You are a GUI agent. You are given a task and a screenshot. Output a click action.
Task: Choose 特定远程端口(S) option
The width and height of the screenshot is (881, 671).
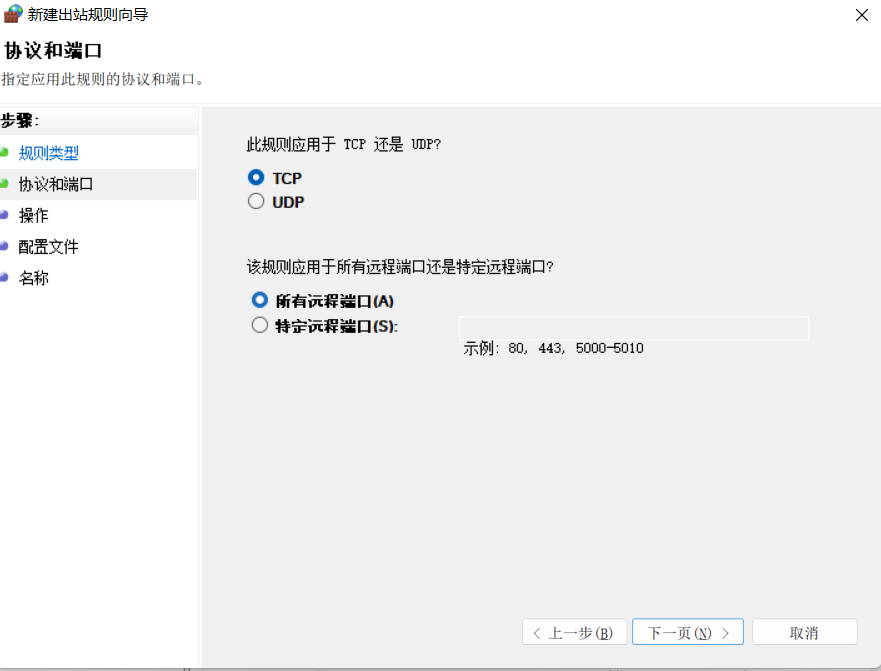(260, 325)
